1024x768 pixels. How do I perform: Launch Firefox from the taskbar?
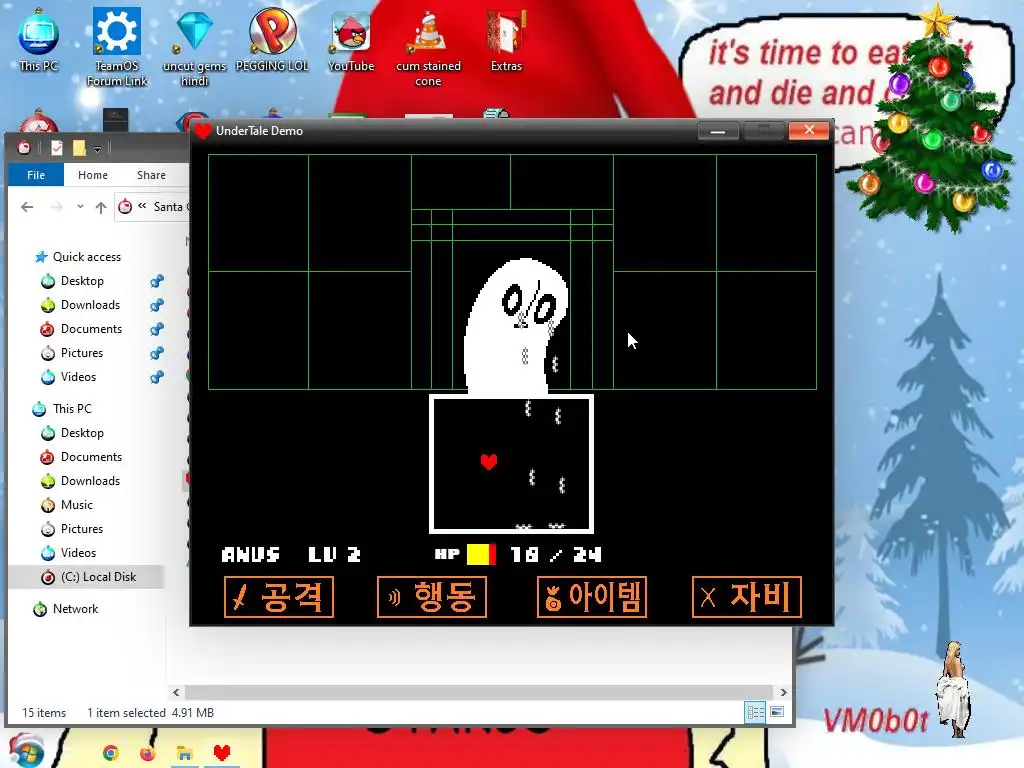(x=147, y=753)
